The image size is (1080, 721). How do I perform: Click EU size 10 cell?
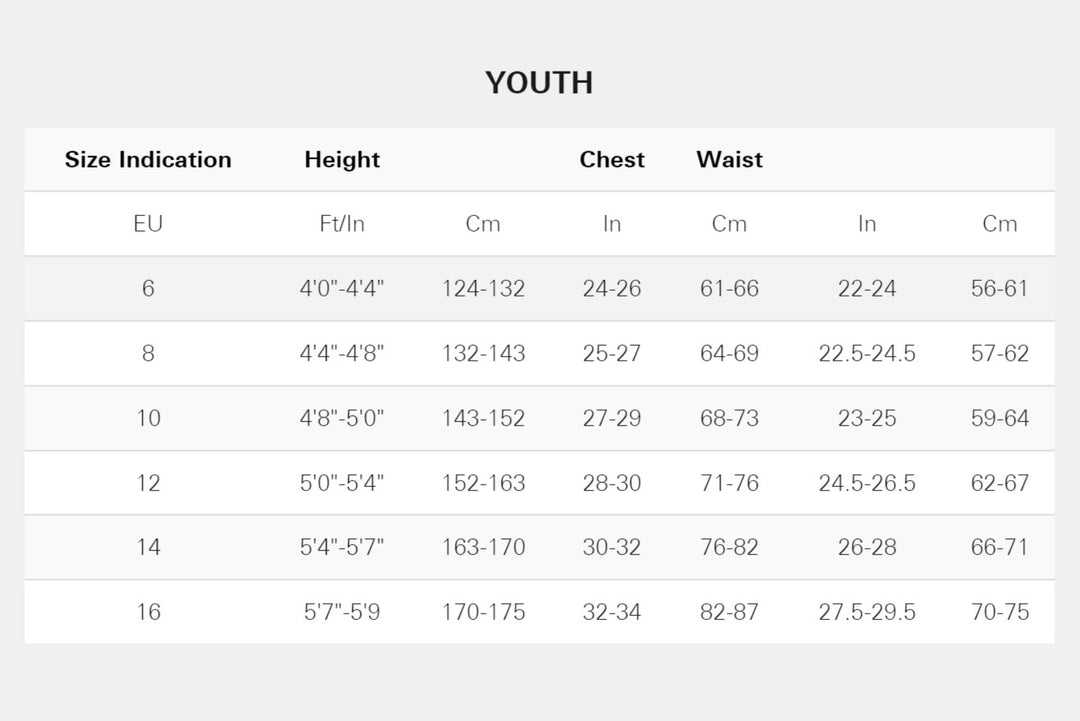(148, 418)
